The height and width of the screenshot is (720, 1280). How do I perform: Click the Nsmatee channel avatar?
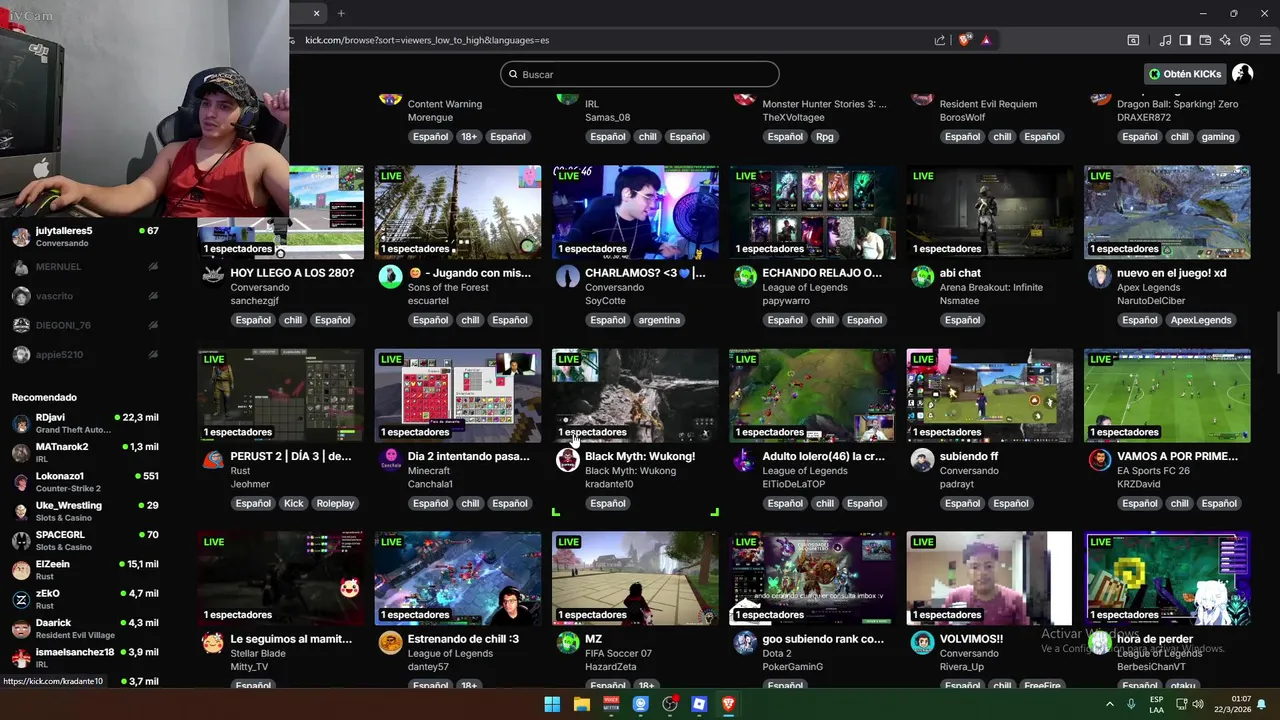(x=922, y=277)
